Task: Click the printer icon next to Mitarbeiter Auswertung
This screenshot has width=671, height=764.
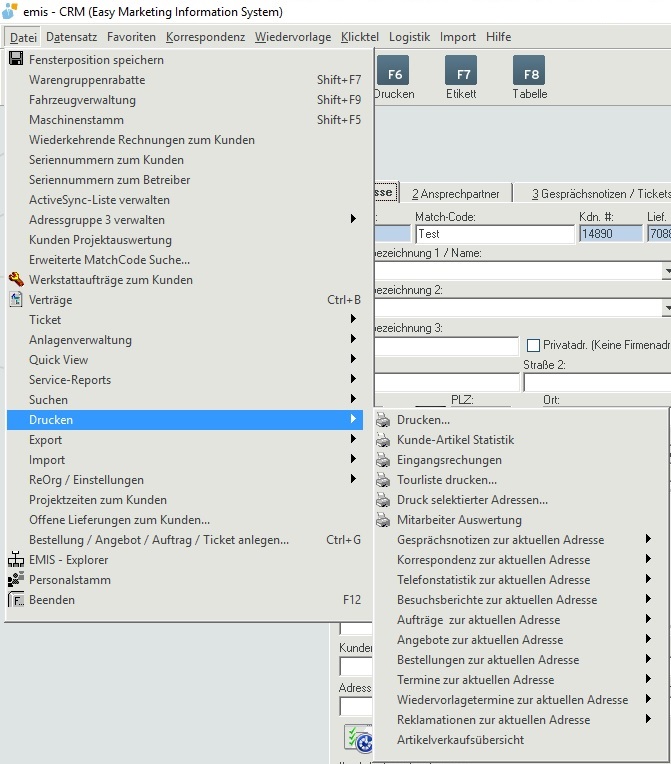Action: [383, 519]
